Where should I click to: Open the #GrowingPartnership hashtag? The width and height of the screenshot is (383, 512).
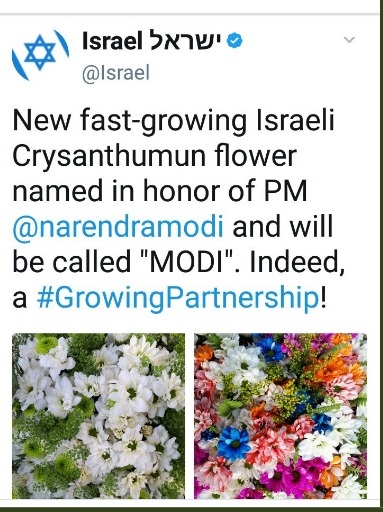pos(177,297)
